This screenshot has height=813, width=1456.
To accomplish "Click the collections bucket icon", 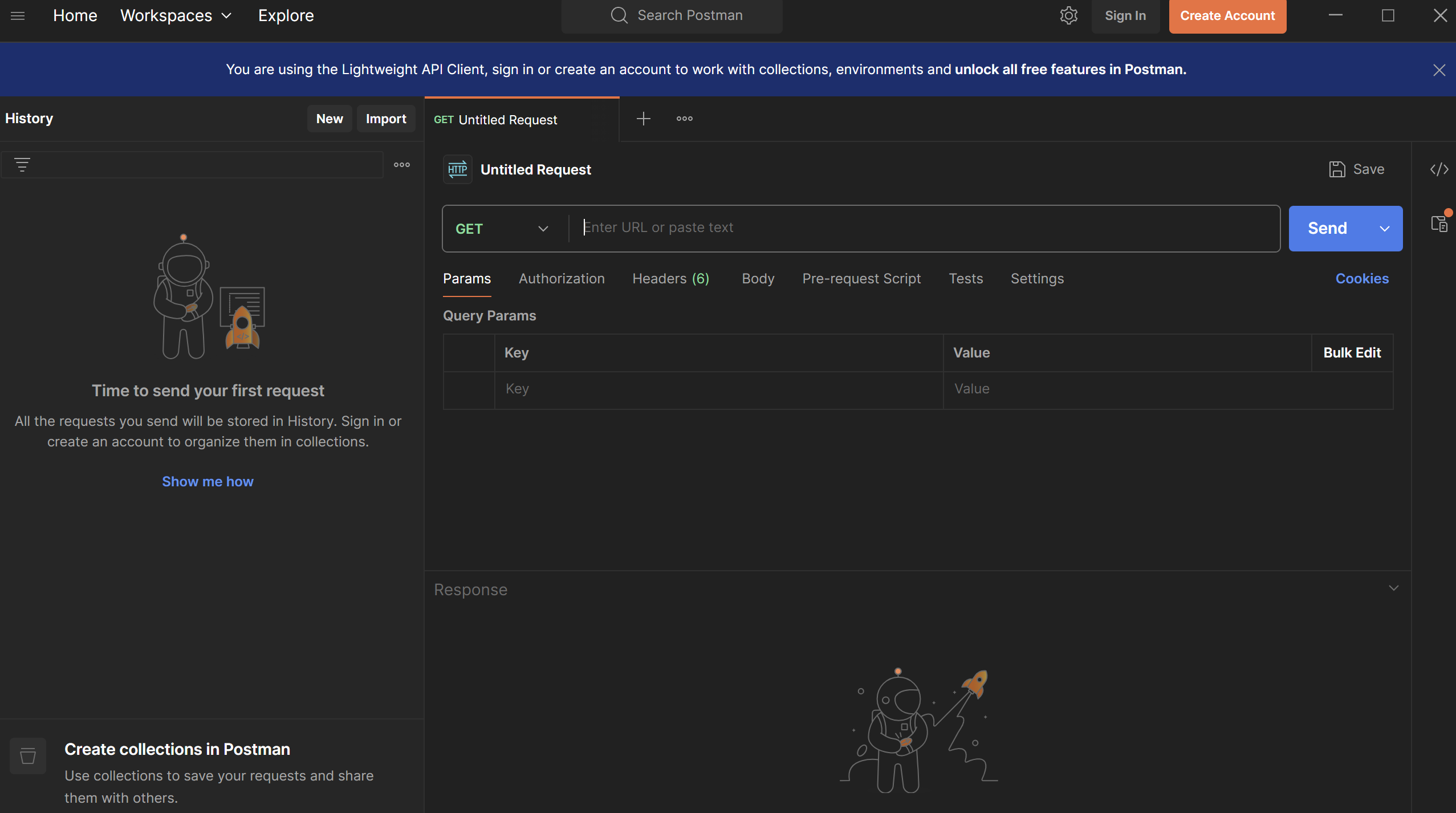I will [x=27, y=756].
